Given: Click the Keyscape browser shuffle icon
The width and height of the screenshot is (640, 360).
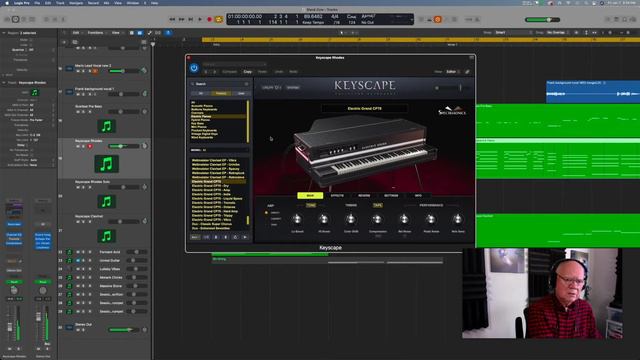Looking at the screenshot, I should click(x=206, y=237).
